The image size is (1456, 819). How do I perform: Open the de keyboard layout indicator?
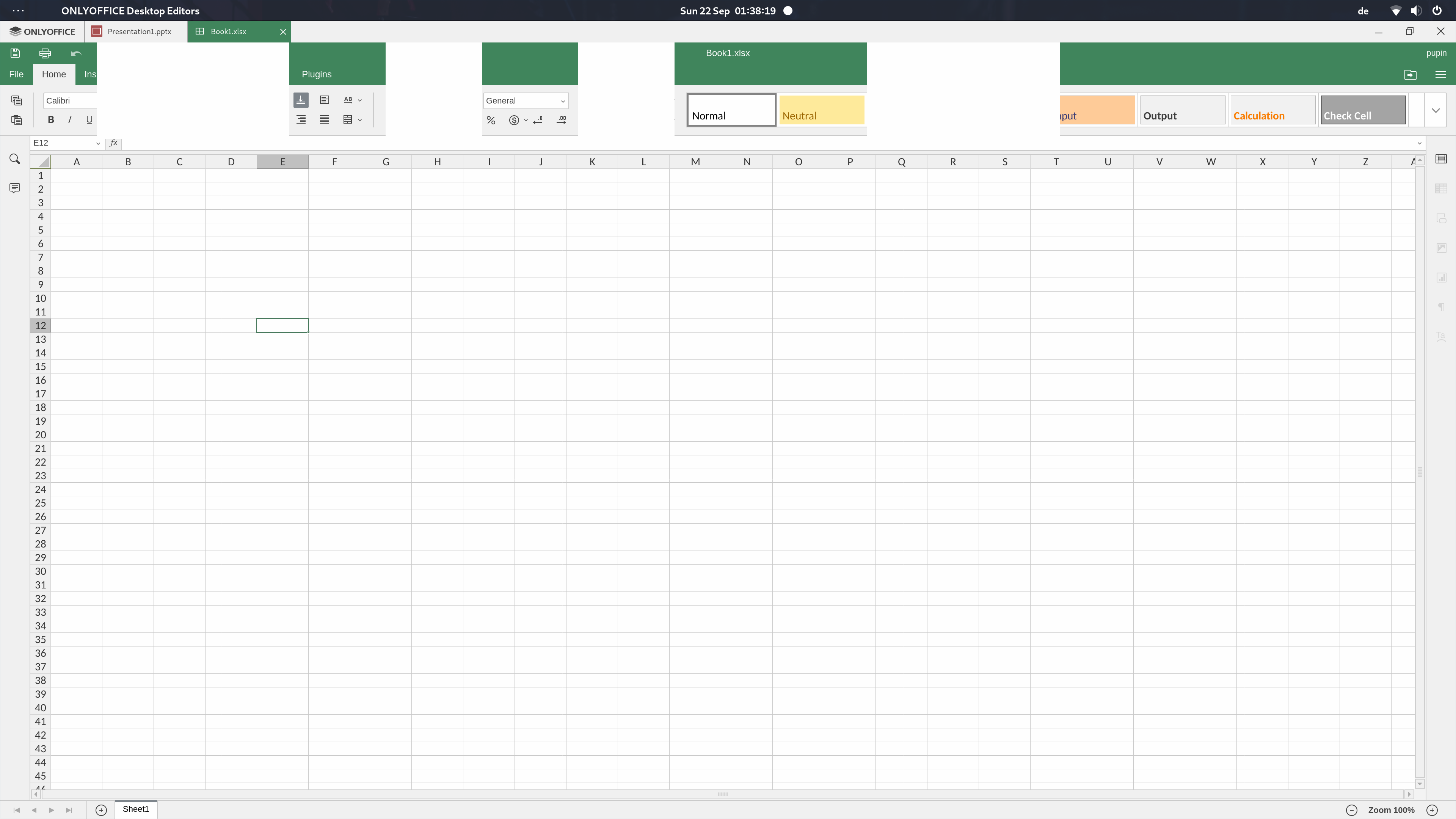click(x=1363, y=11)
